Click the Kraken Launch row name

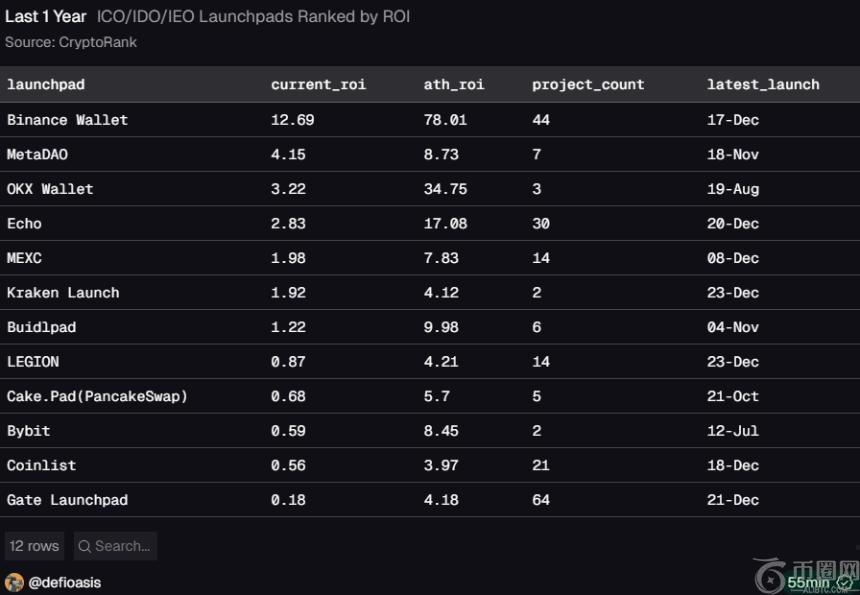pos(63,293)
